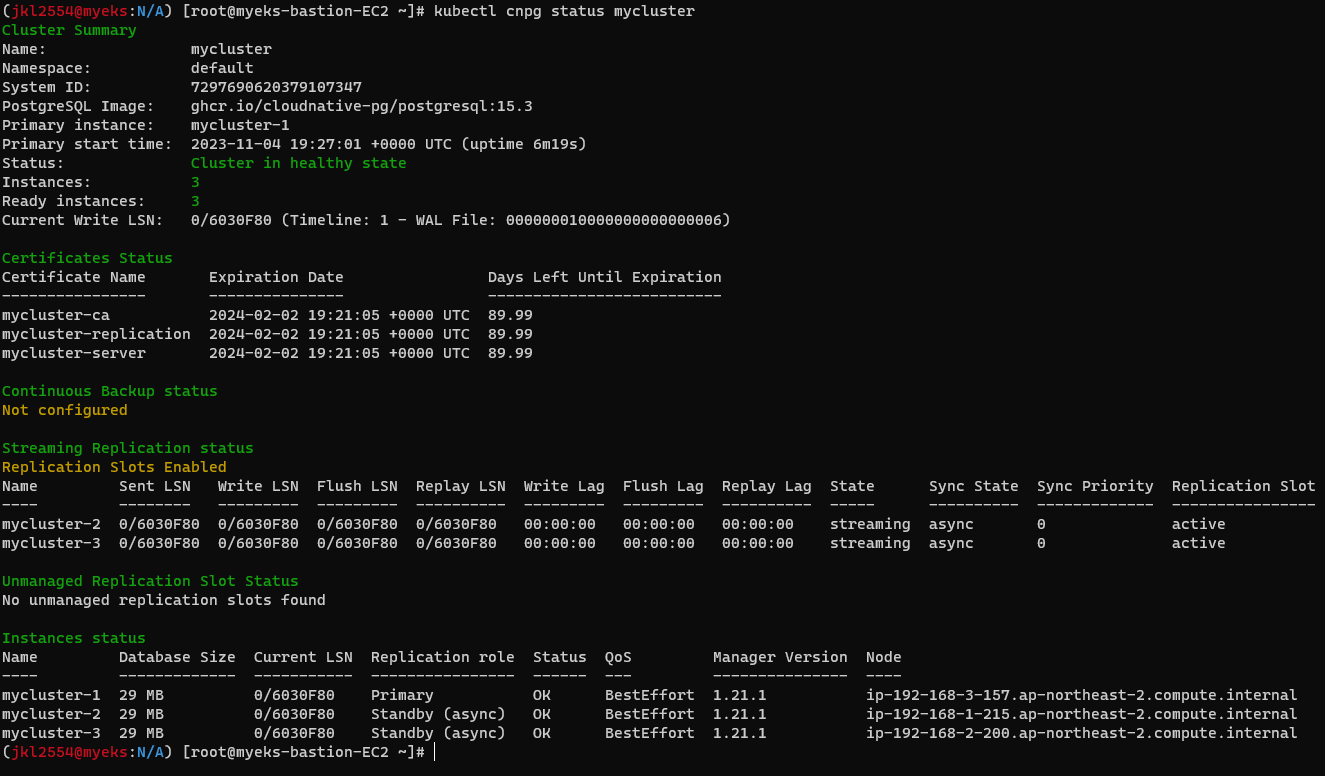Click 'Days Left Until Expiration' column header

pos(605,277)
